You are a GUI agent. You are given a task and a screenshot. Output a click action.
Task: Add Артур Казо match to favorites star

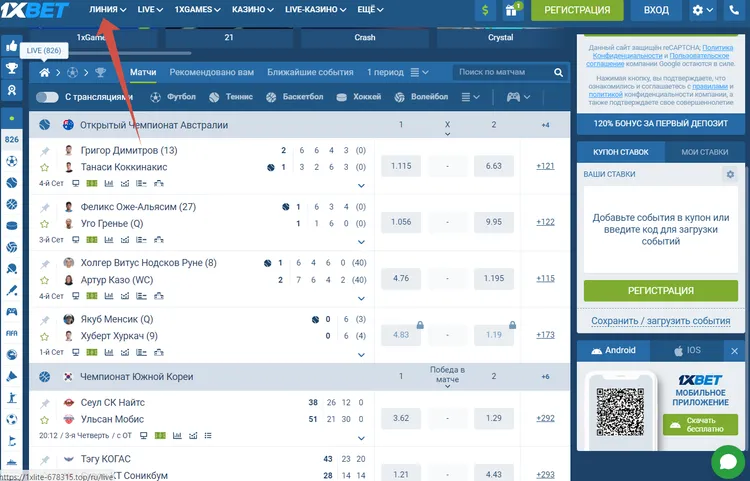click(x=44, y=280)
